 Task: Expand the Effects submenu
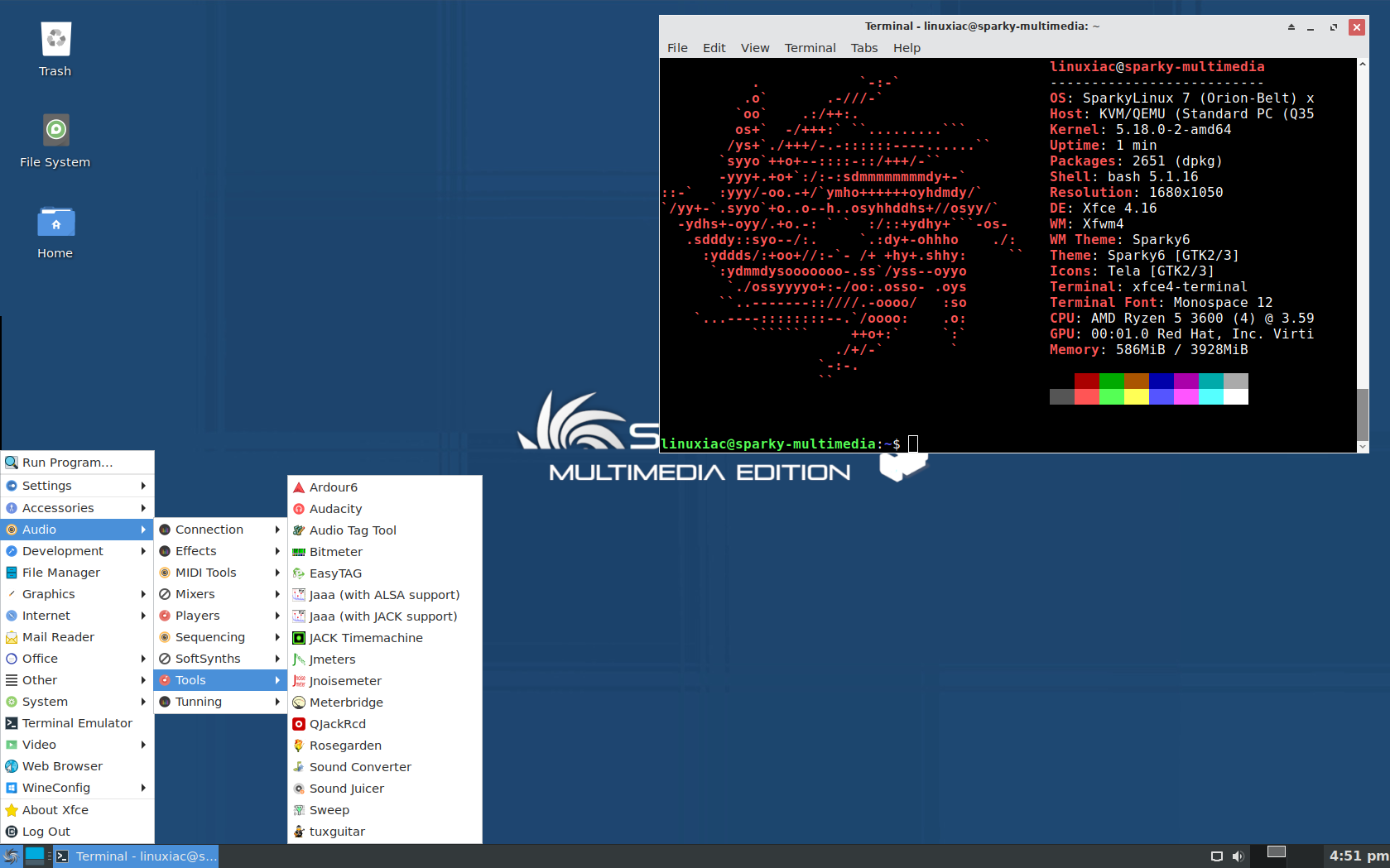click(220, 551)
